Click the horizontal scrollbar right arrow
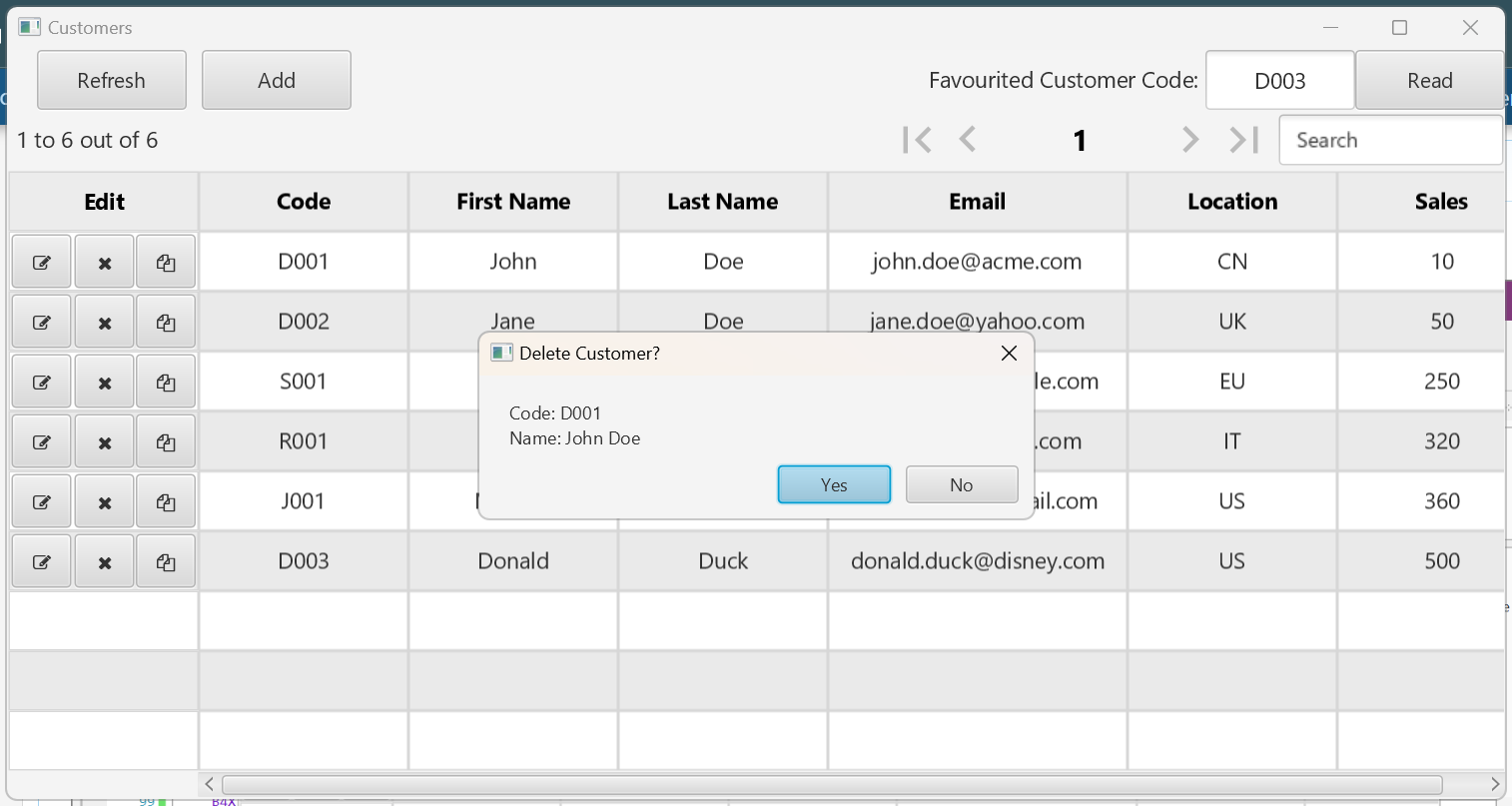This screenshot has height=806, width=1512. coord(1494,784)
